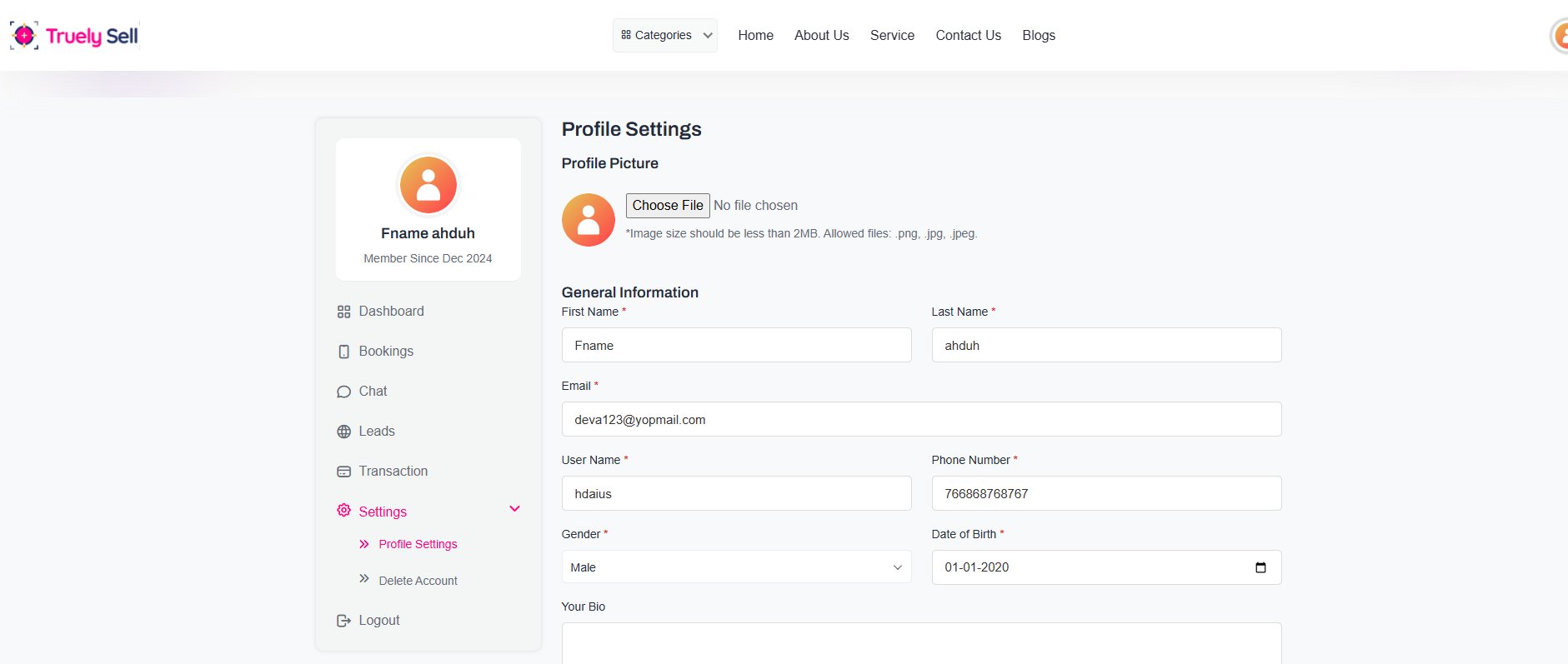Focus the Phone Number field
The height and width of the screenshot is (664, 1568).
coord(1105,494)
